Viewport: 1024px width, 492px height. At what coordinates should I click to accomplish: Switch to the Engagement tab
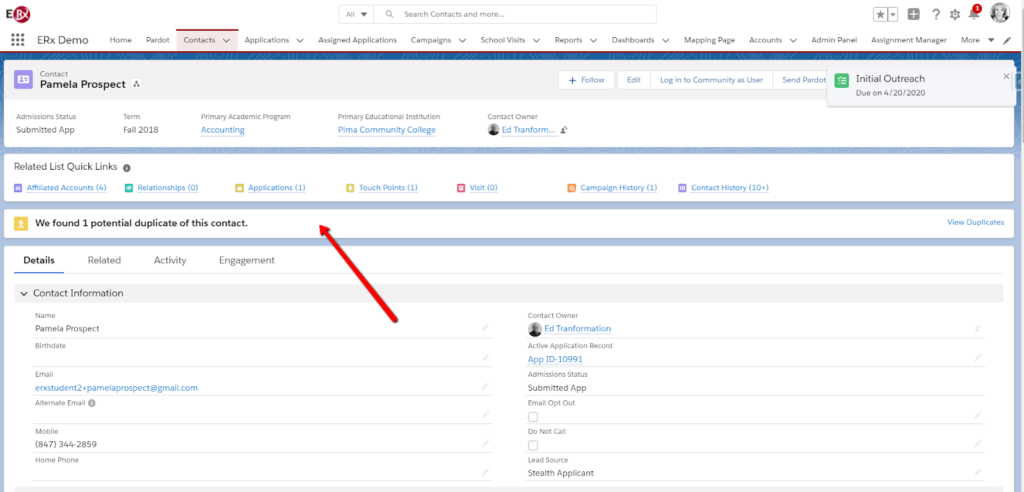pos(246,260)
